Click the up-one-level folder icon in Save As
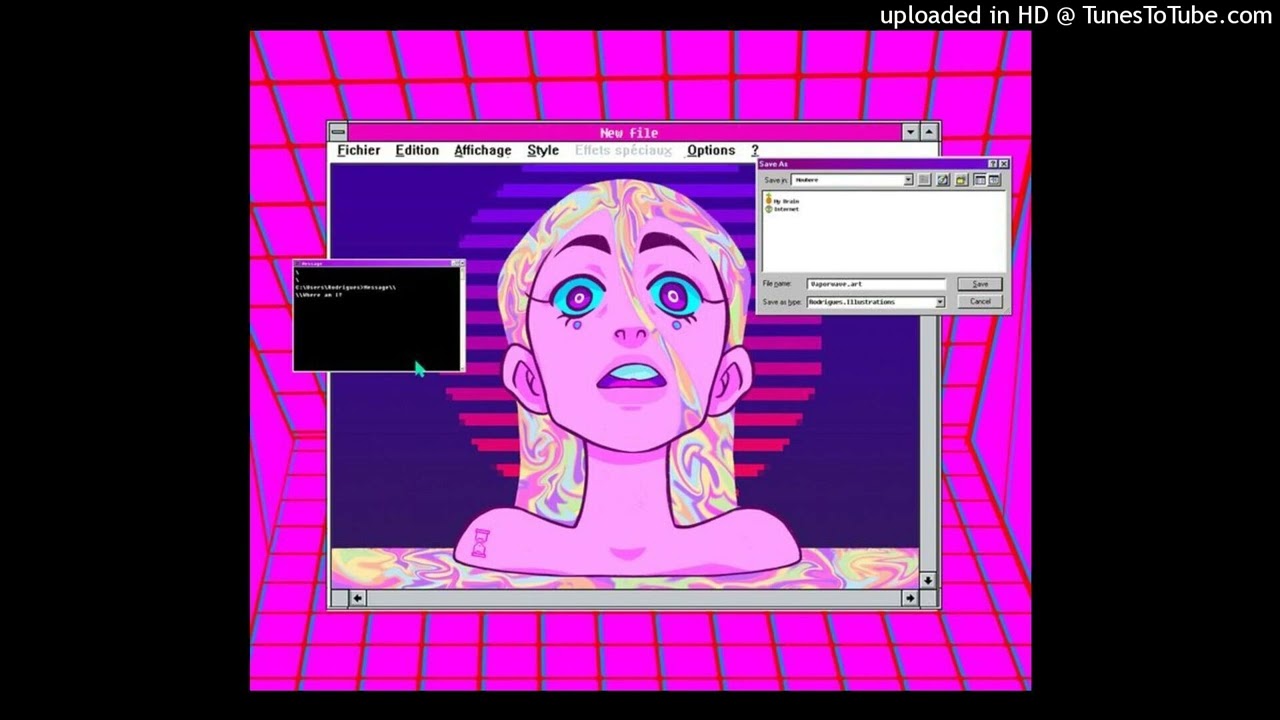Viewport: 1280px width, 720px height. tap(924, 180)
